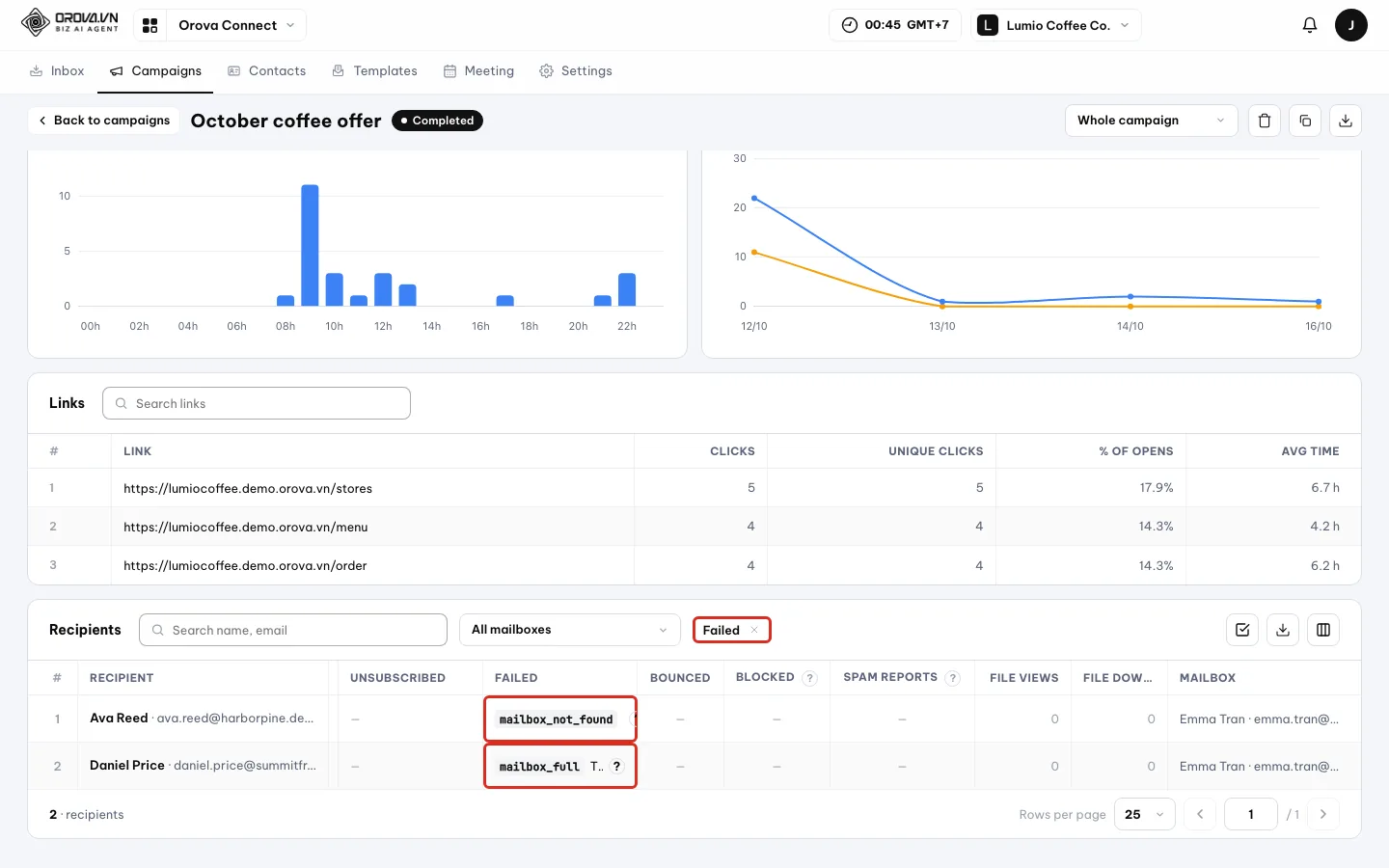Duplicate the campaign using the copy icon
Image resolution: width=1389 pixels, height=868 pixels.
coord(1305,121)
